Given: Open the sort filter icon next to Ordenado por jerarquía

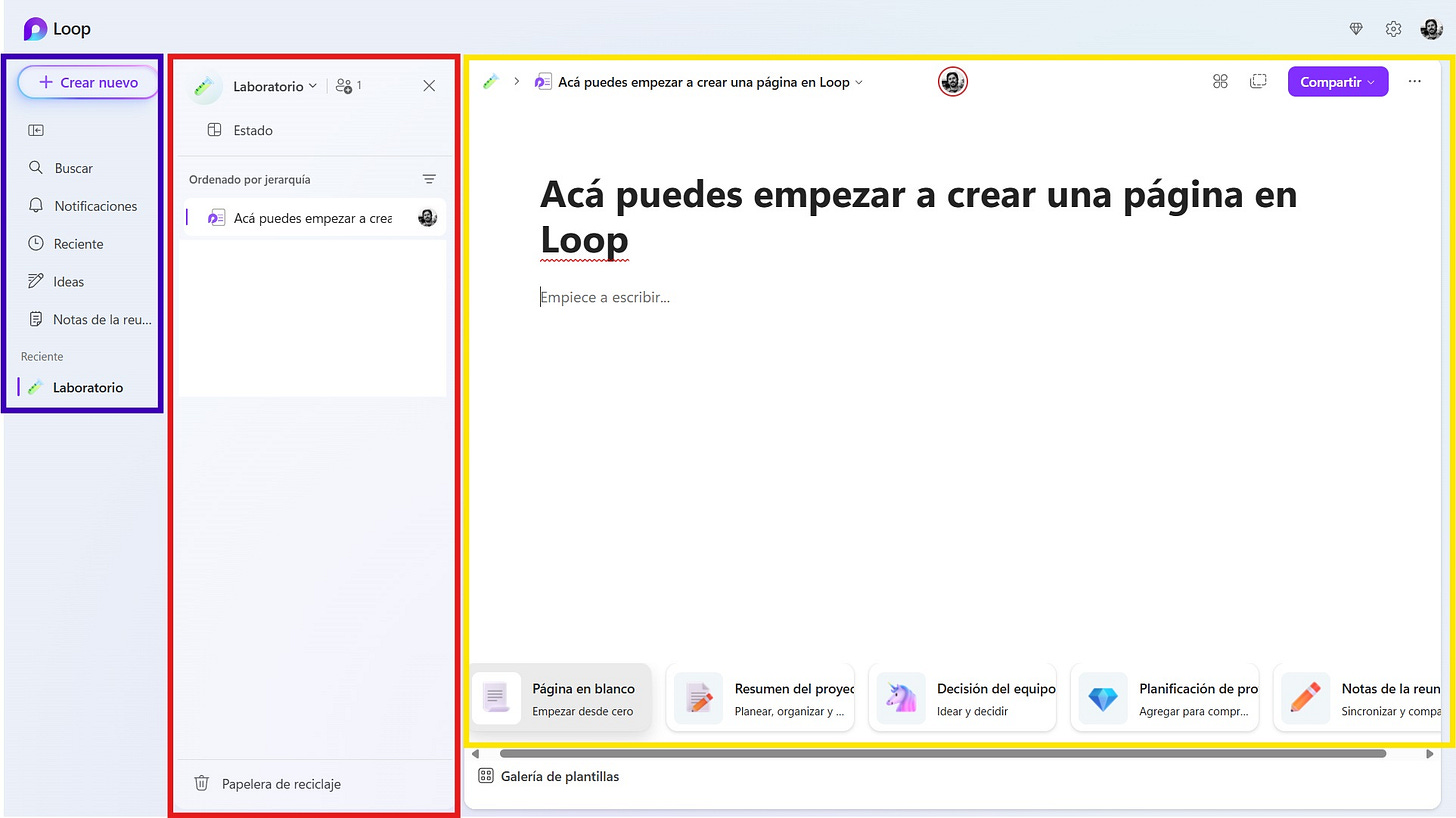Looking at the screenshot, I should 429,179.
